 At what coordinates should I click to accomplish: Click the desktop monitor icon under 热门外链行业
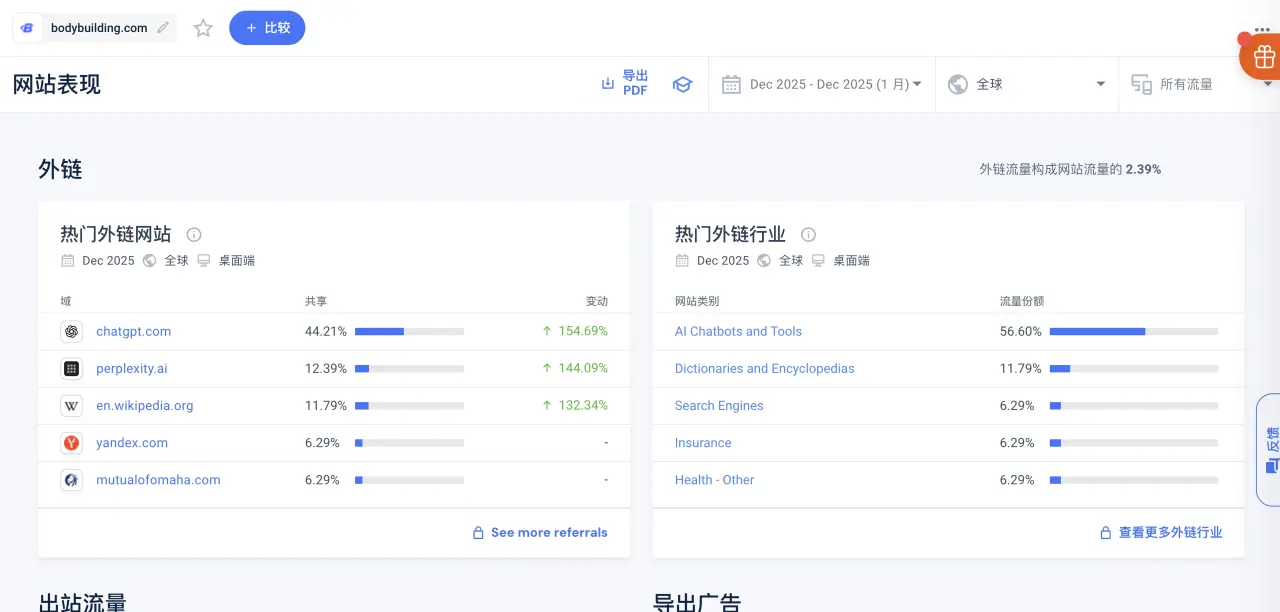[x=818, y=260]
